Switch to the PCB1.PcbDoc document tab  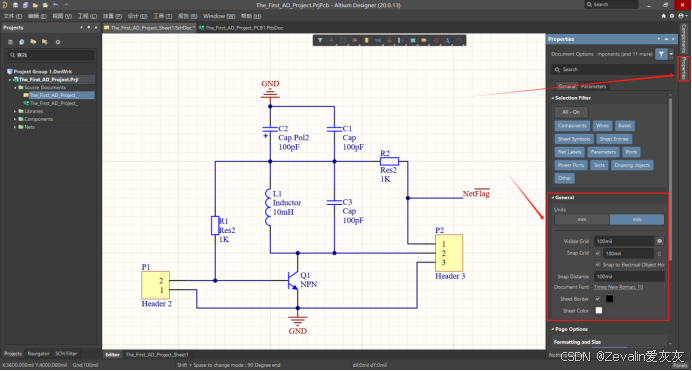[x=241, y=28]
